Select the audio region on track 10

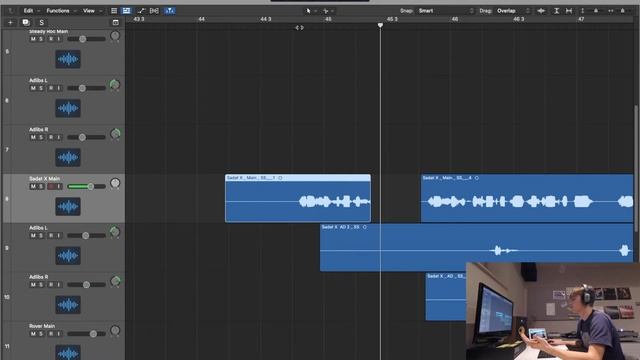point(446,296)
